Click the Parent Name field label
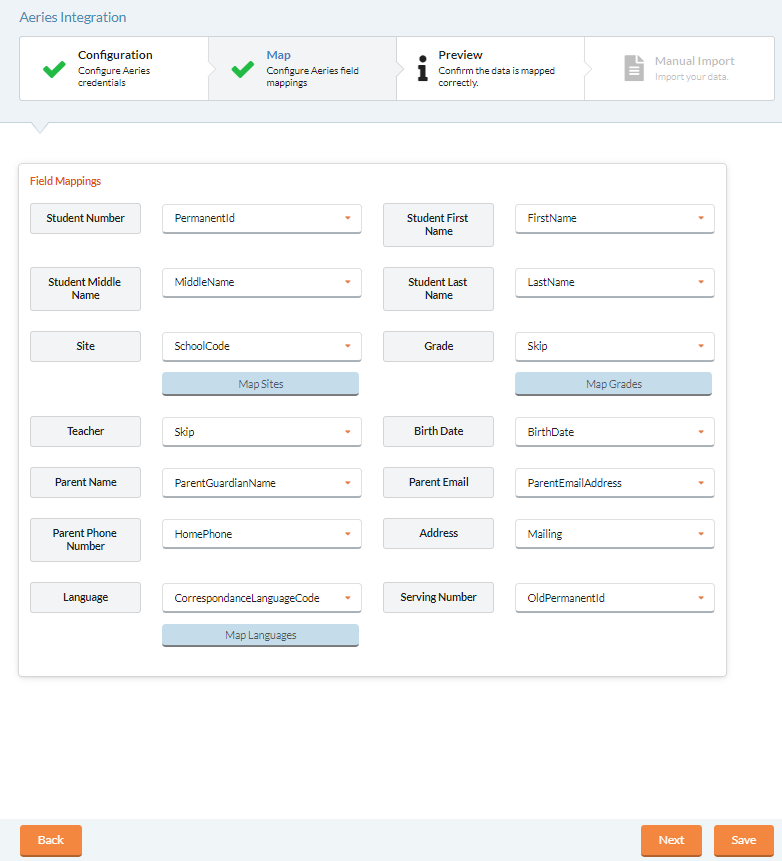Screen dimensions: 782x861 coord(85,483)
